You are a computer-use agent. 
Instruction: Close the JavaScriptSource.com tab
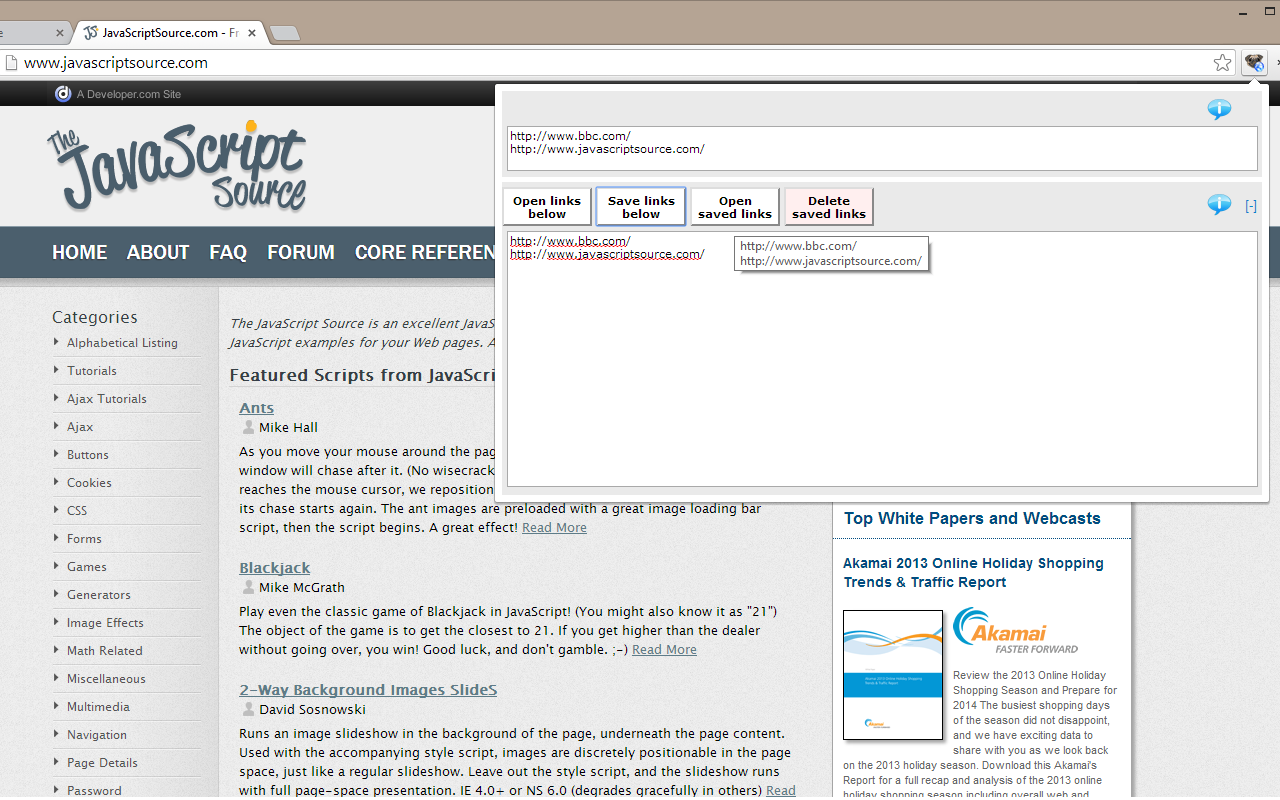click(x=252, y=33)
